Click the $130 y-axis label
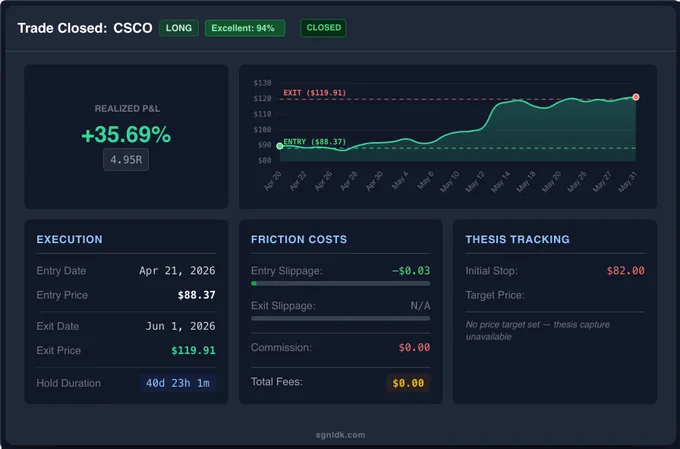The image size is (680, 449). [x=262, y=83]
